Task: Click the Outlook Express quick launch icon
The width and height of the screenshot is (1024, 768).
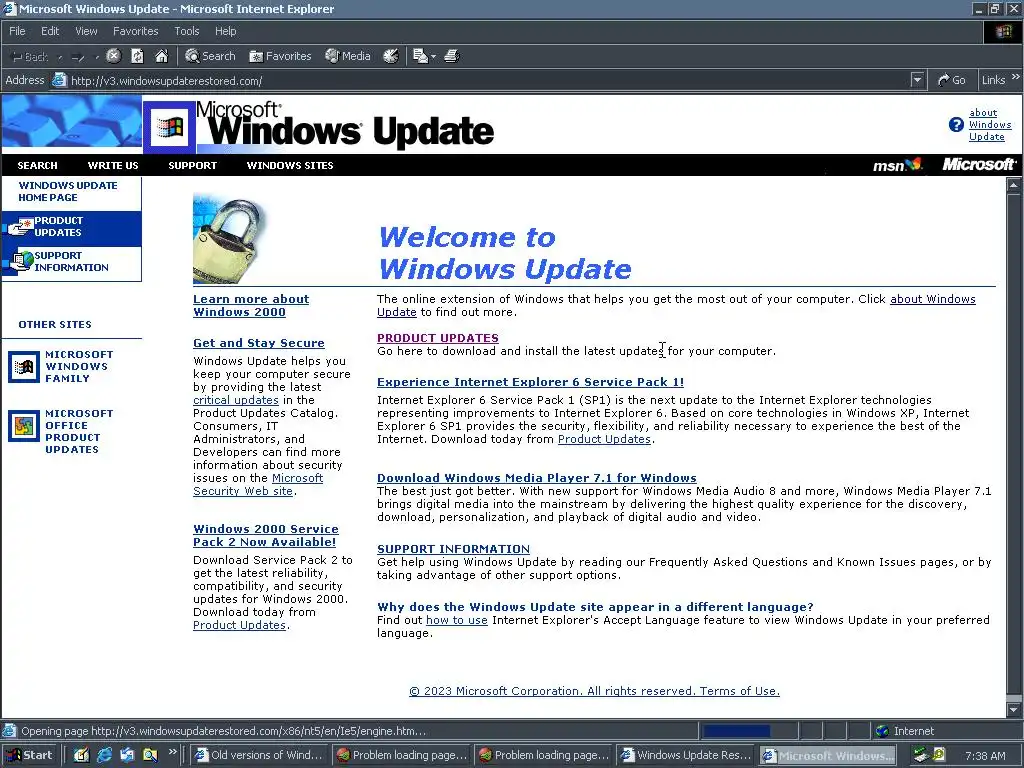Action: (x=127, y=755)
